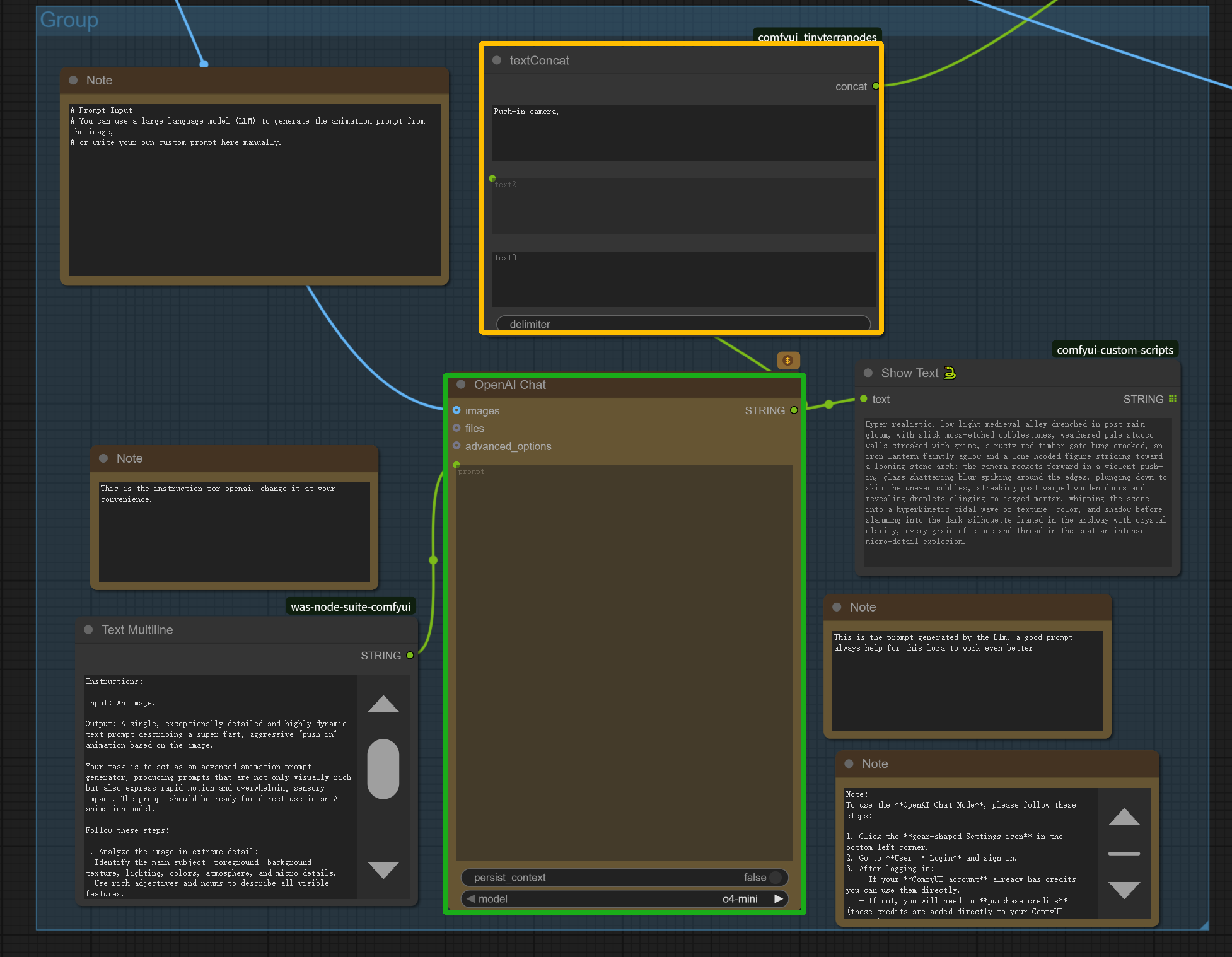Click the prompt input port on OpenAI Chat
Screen dimensions: 1232x957
click(456, 465)
